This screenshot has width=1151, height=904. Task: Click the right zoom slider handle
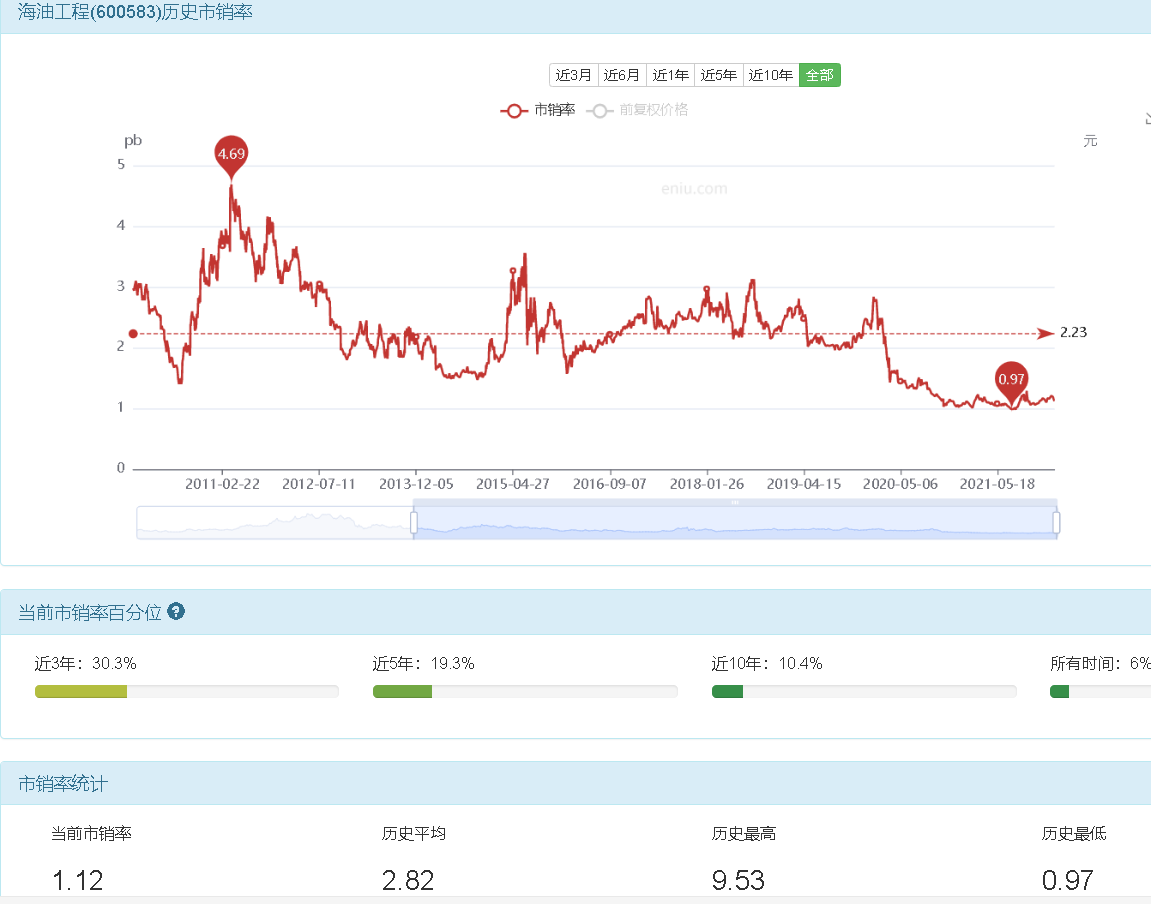coord(1056,522)
